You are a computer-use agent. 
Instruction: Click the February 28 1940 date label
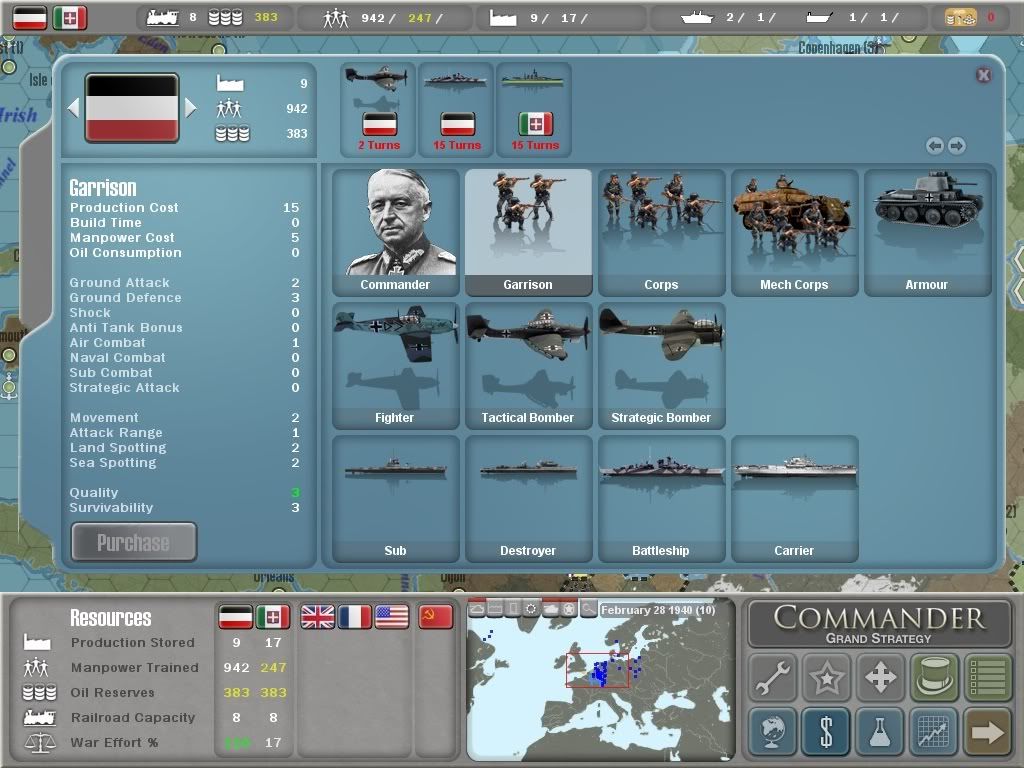pos(658,610)
